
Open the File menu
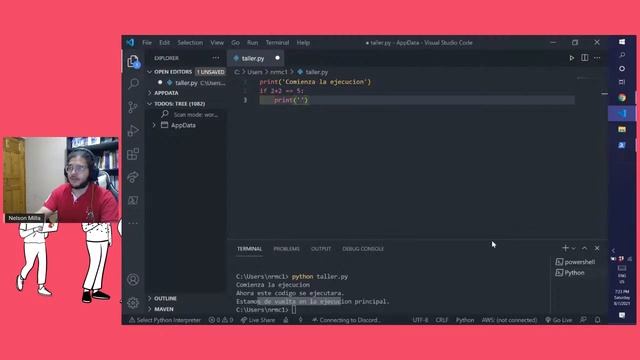click(x=147, y=42)
